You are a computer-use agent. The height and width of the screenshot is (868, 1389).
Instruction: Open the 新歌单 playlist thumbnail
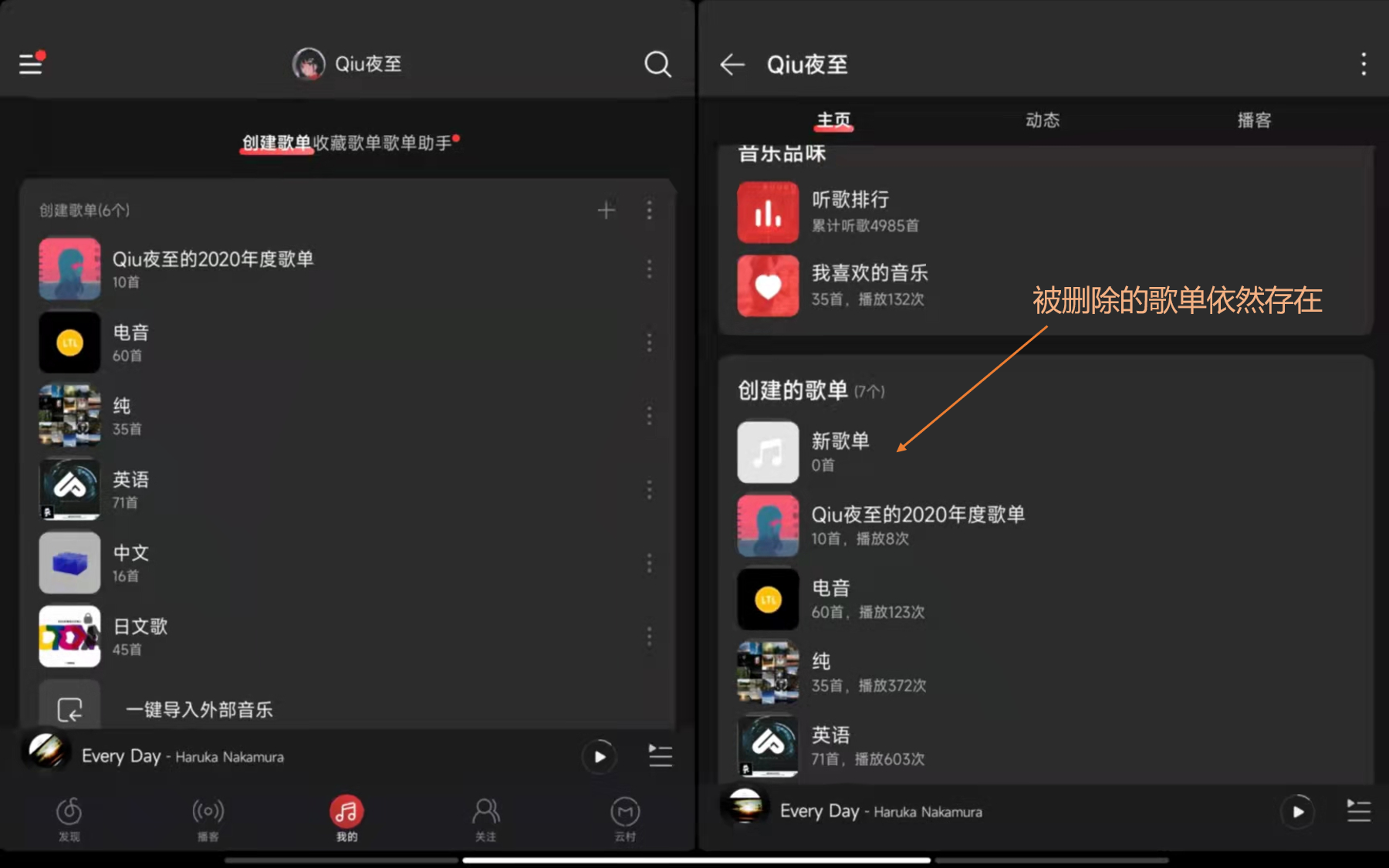767,451
